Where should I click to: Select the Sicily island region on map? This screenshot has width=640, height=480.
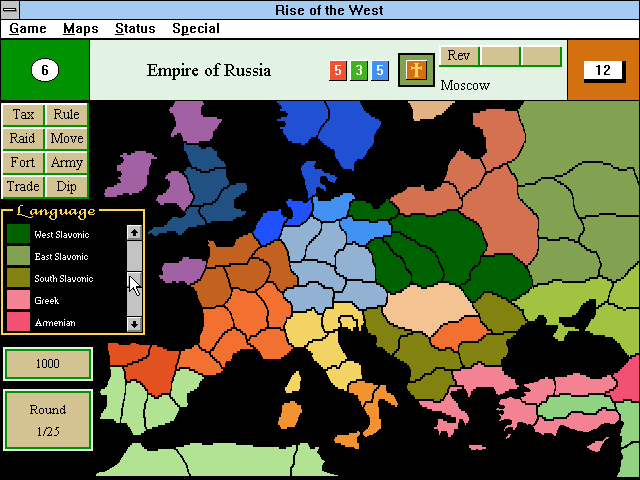pos(348,440)
